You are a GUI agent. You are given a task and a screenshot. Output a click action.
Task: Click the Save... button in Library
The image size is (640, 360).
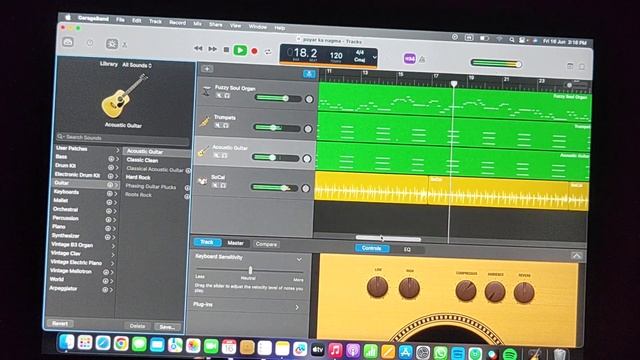pos(167,327)
